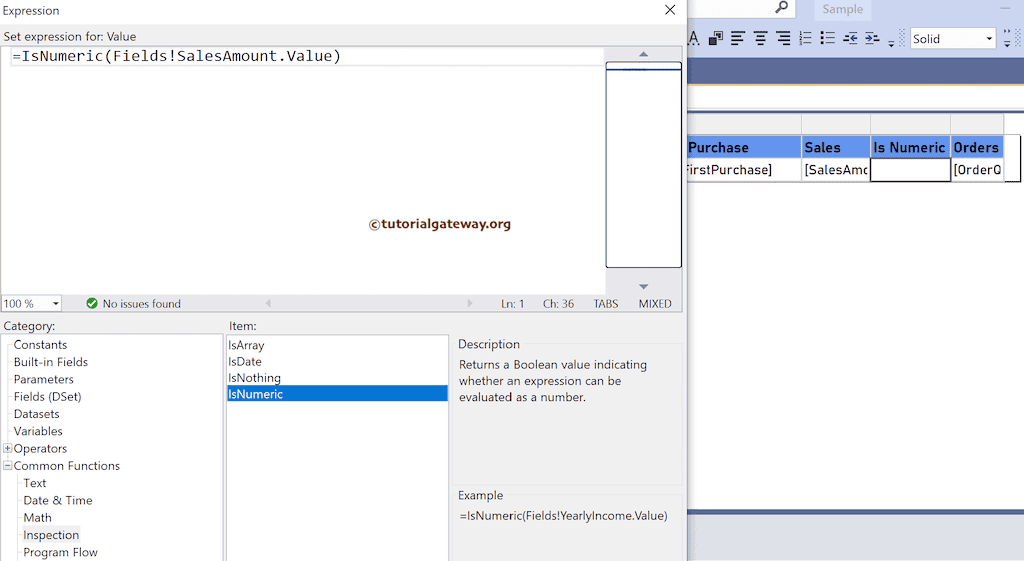1024x561 pixels.
Task: Center align text
Action: [760, 39]
